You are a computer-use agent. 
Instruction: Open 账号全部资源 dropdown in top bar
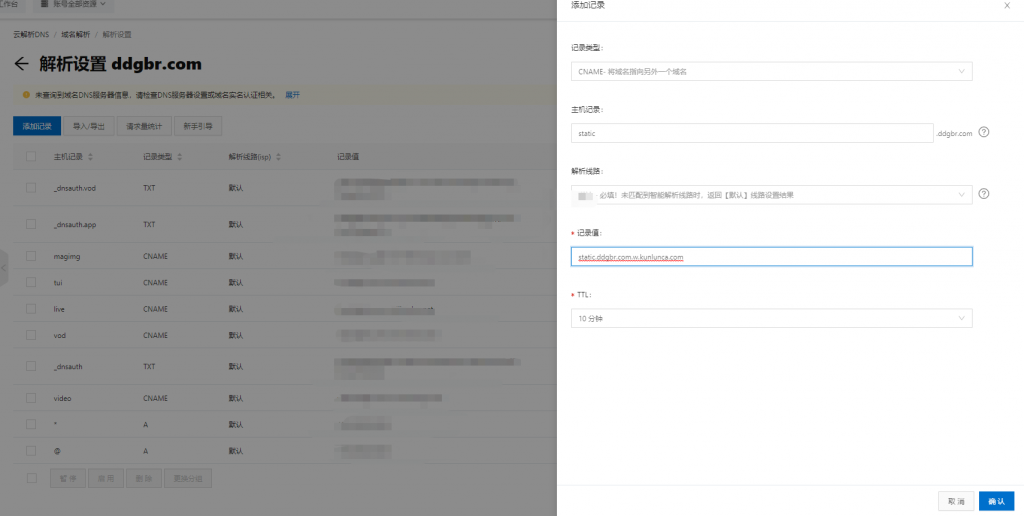coord(72,4)
